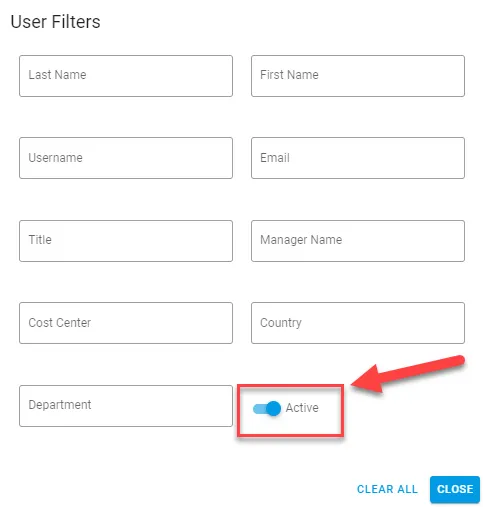
Task: Click the Manager Name placeholder label
Action: pyautogui.click(x=301, y=240)
